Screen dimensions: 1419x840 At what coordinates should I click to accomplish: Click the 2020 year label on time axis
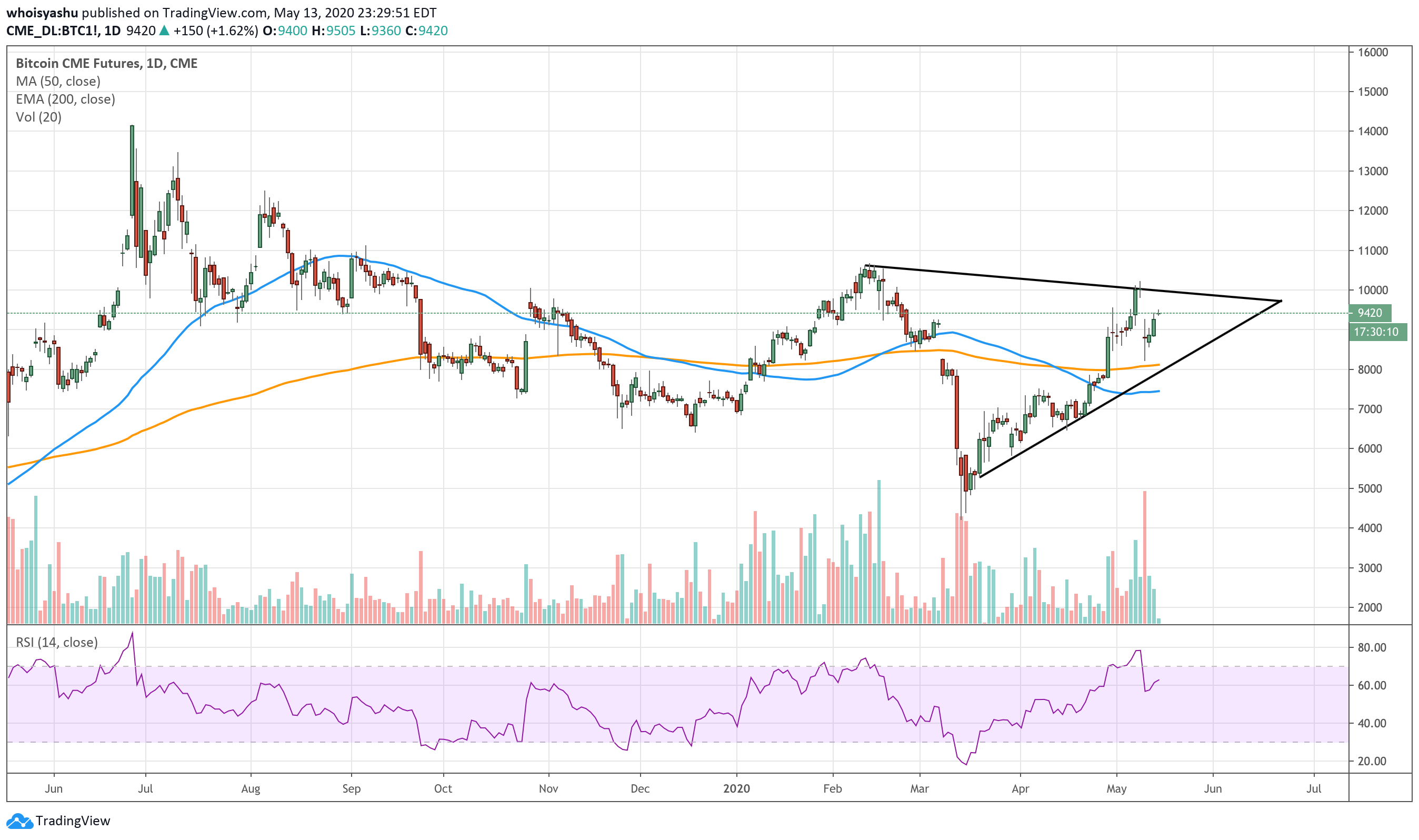tap(736, 789)
